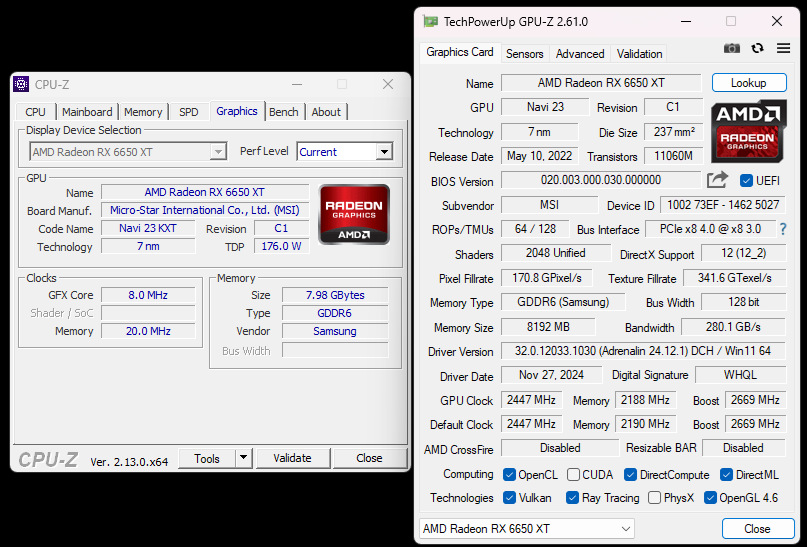Click the Bus Interface value field
Image resolution: width=807 pixels, height=547 pixels.
coord(710,229)
